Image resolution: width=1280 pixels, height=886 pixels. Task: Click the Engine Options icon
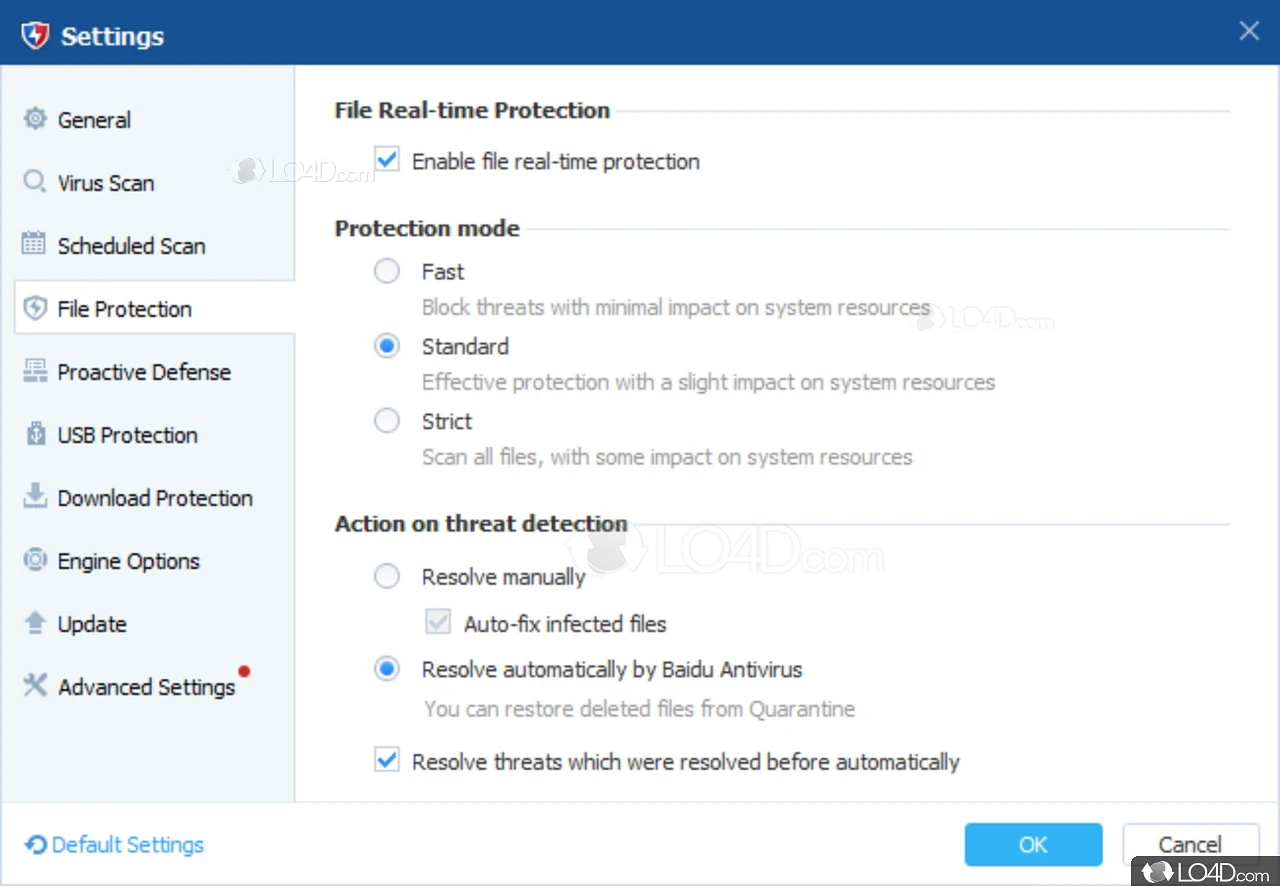pyautogui.click(x=35, y=560)
